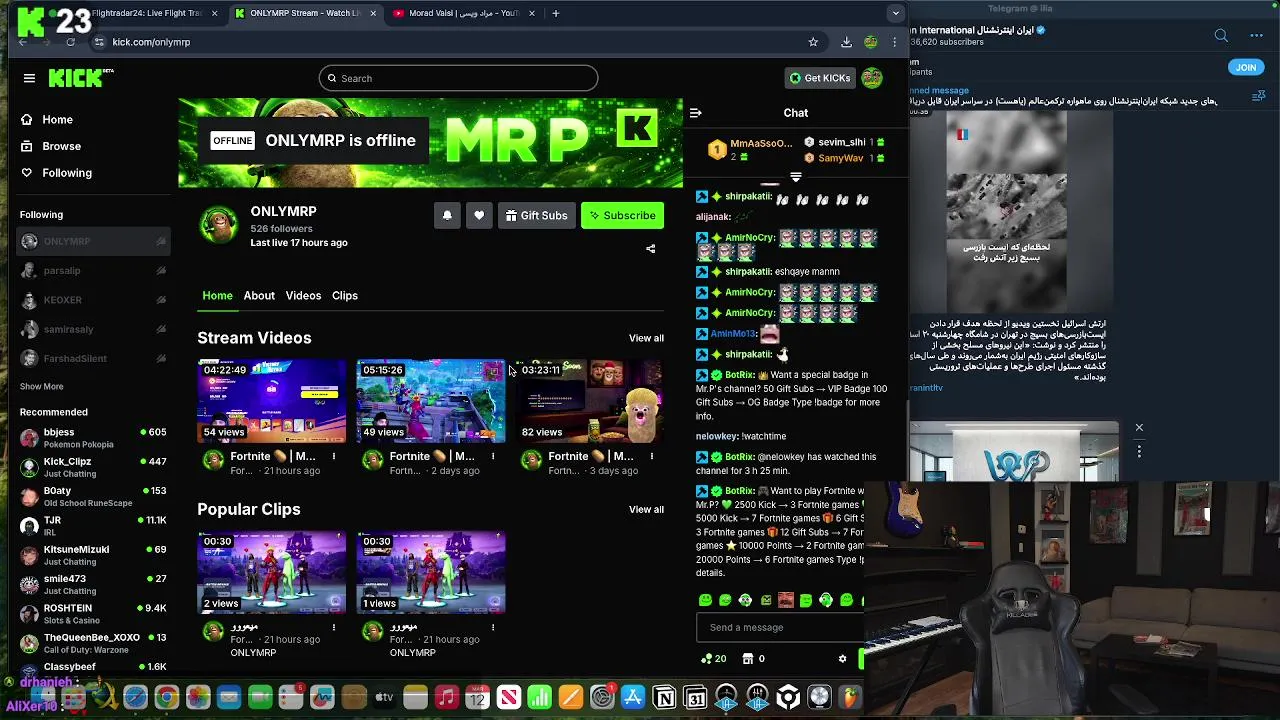The width and height of the screenshot is (1280, 720).
Task: Click the Kick search field
Action: pos(459,78)
